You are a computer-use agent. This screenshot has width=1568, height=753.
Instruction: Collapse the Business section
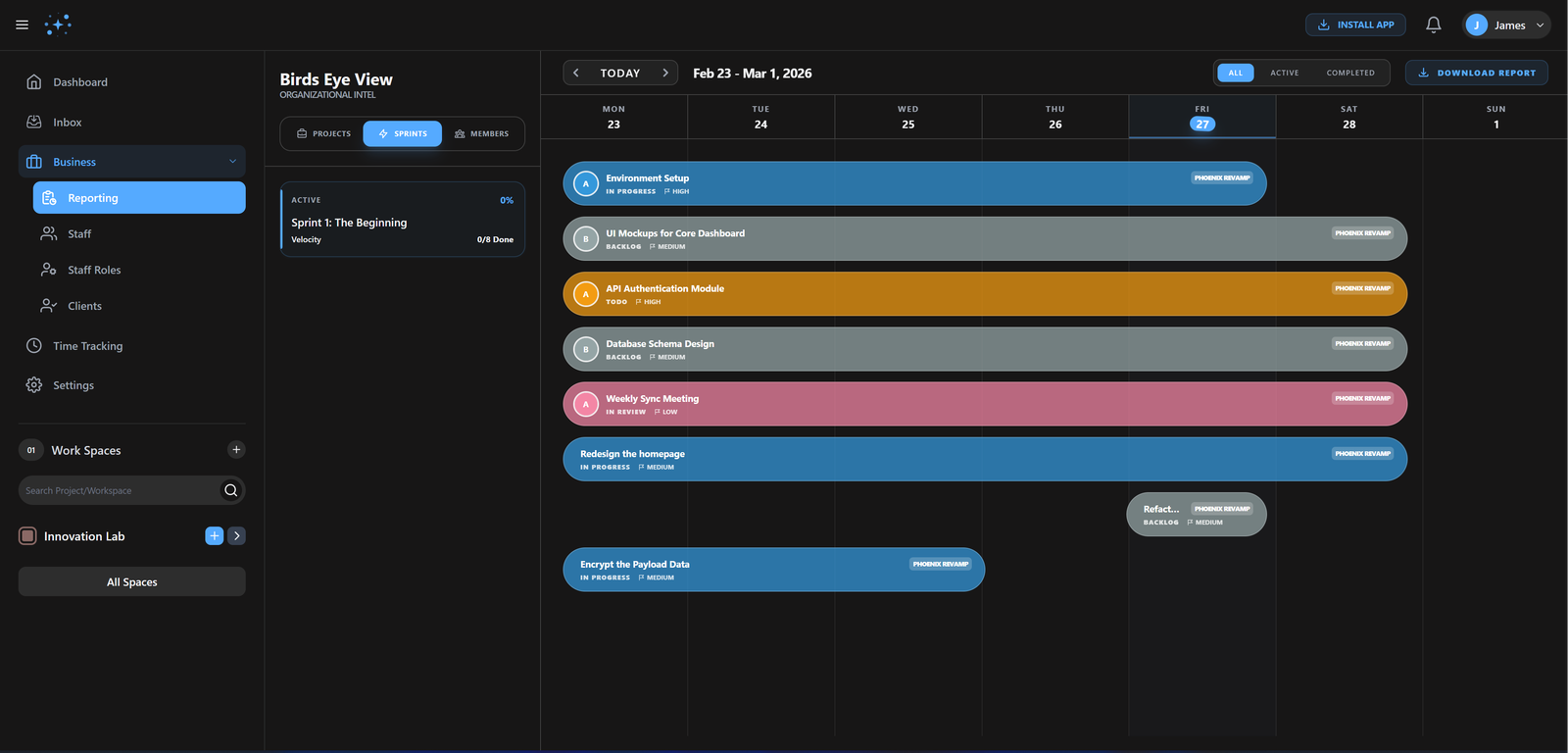tap(232, 162)
